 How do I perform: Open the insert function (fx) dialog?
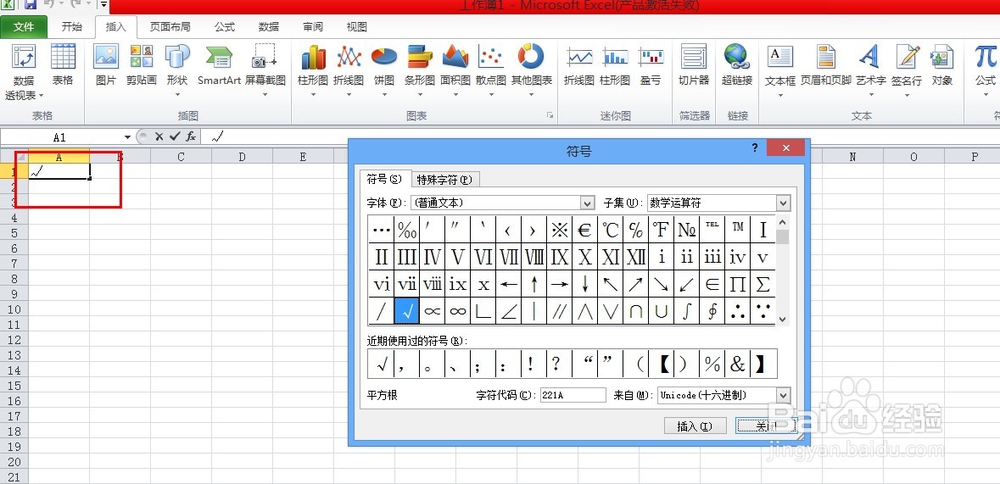click(191, 136)
